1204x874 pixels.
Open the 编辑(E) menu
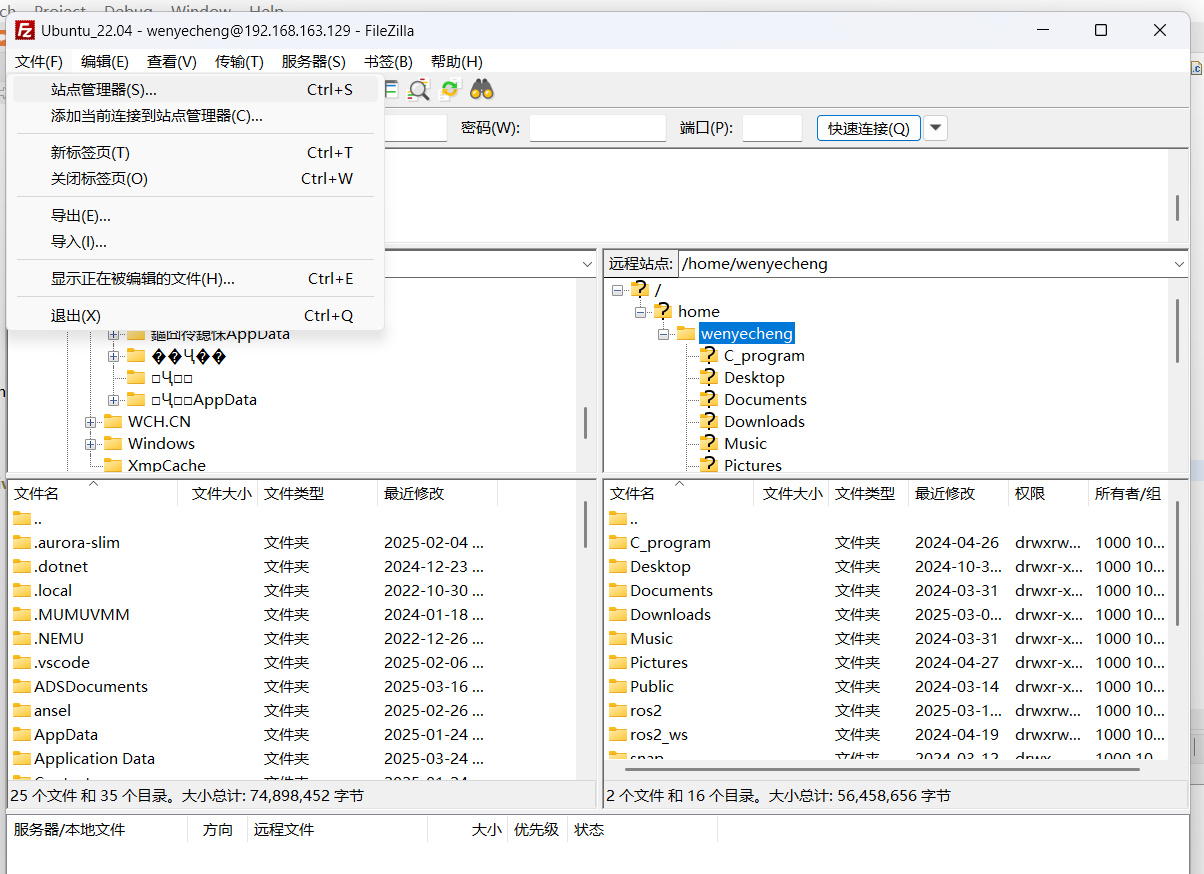click(x=105, y=61)
